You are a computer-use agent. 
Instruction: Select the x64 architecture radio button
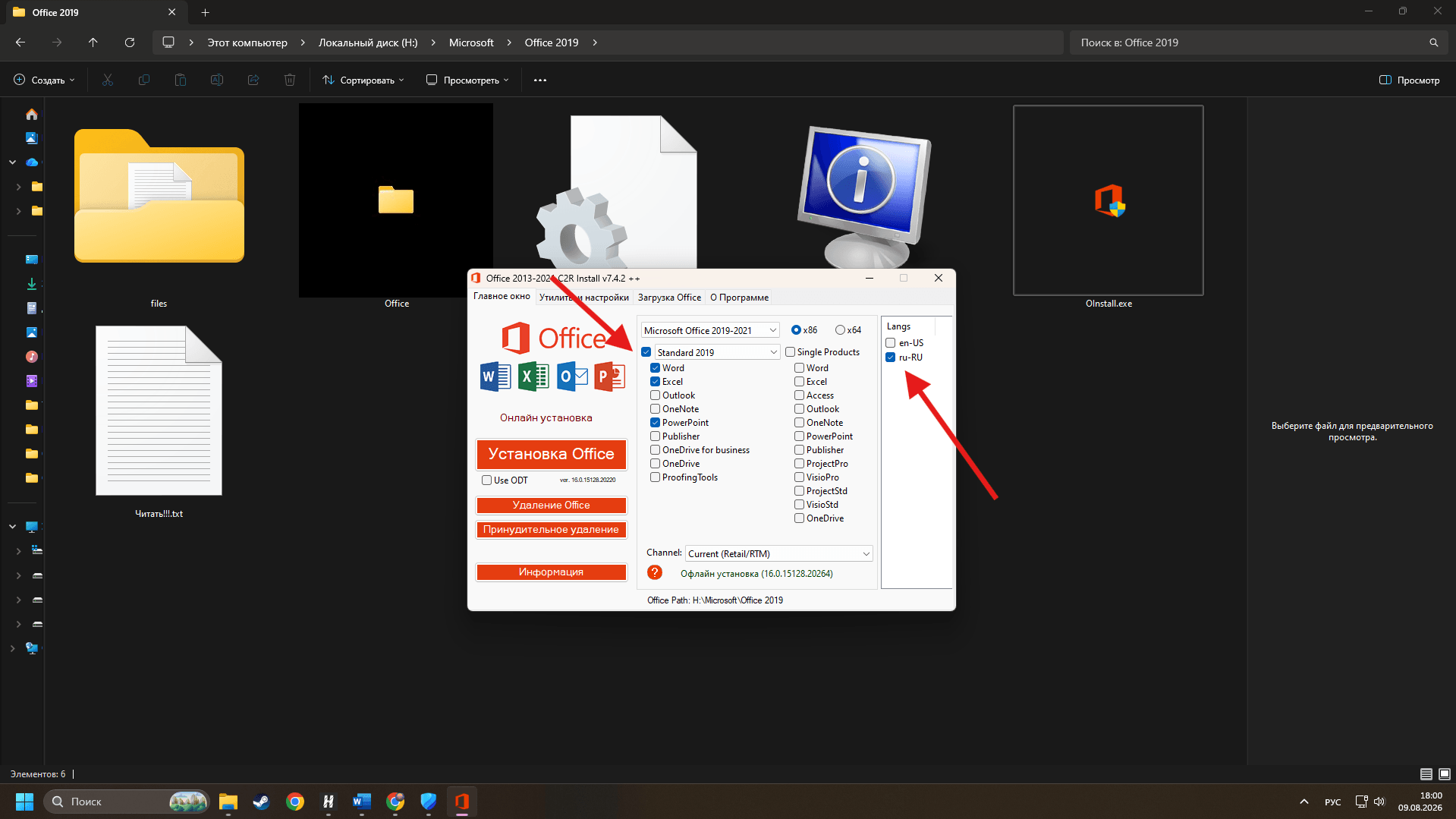(840, 330)
